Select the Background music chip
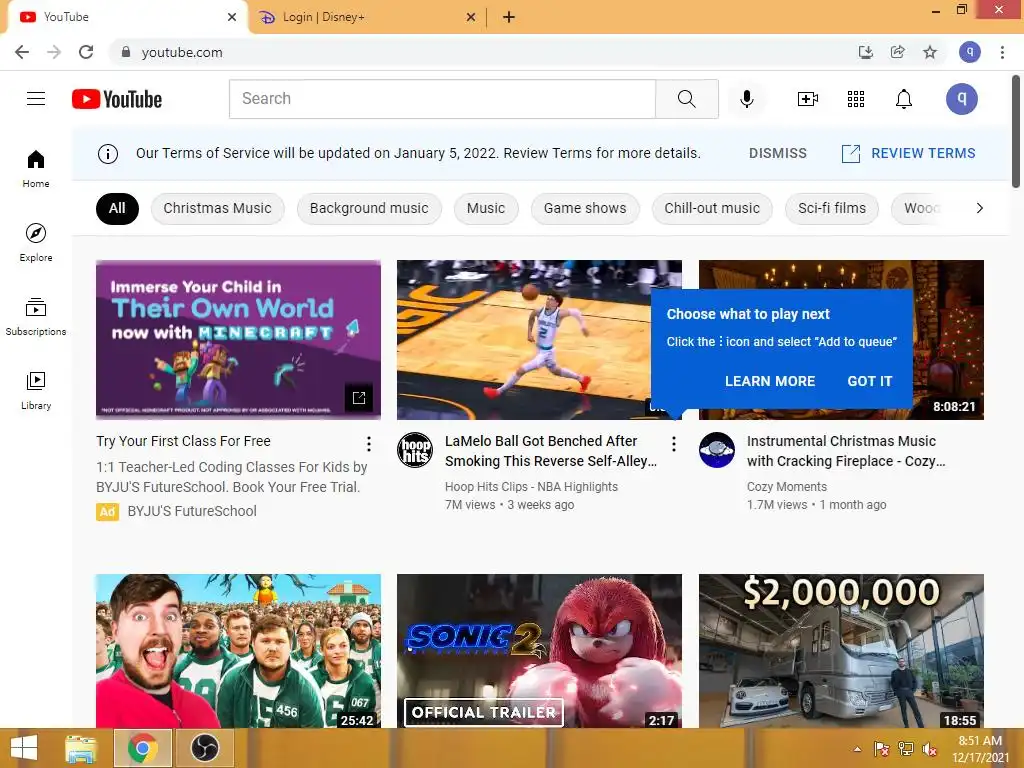This screenshot has width=1024, height=768. pyautogui.click(x=369, y=208)
